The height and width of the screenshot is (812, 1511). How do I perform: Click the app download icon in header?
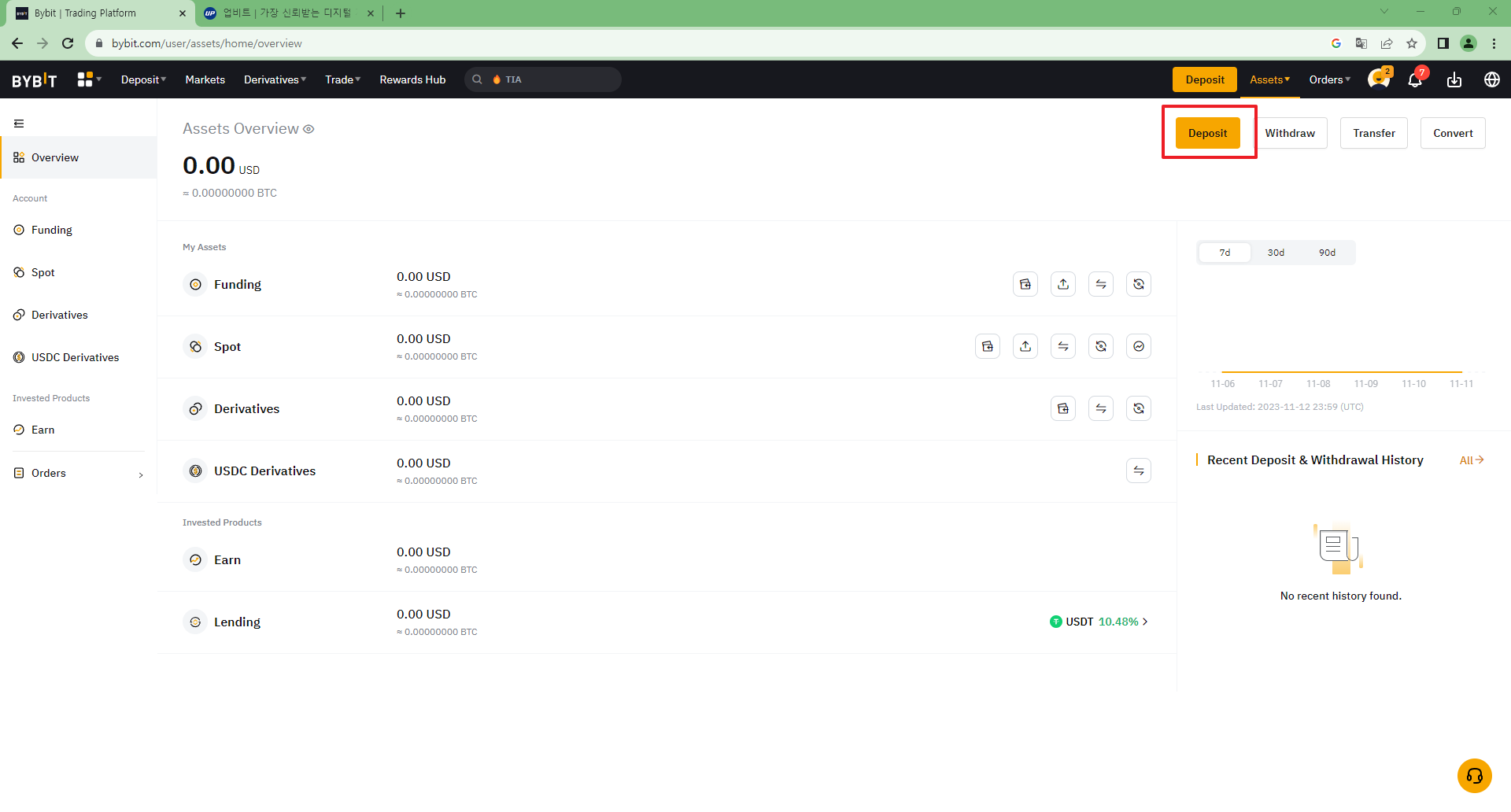[1454, 79]
